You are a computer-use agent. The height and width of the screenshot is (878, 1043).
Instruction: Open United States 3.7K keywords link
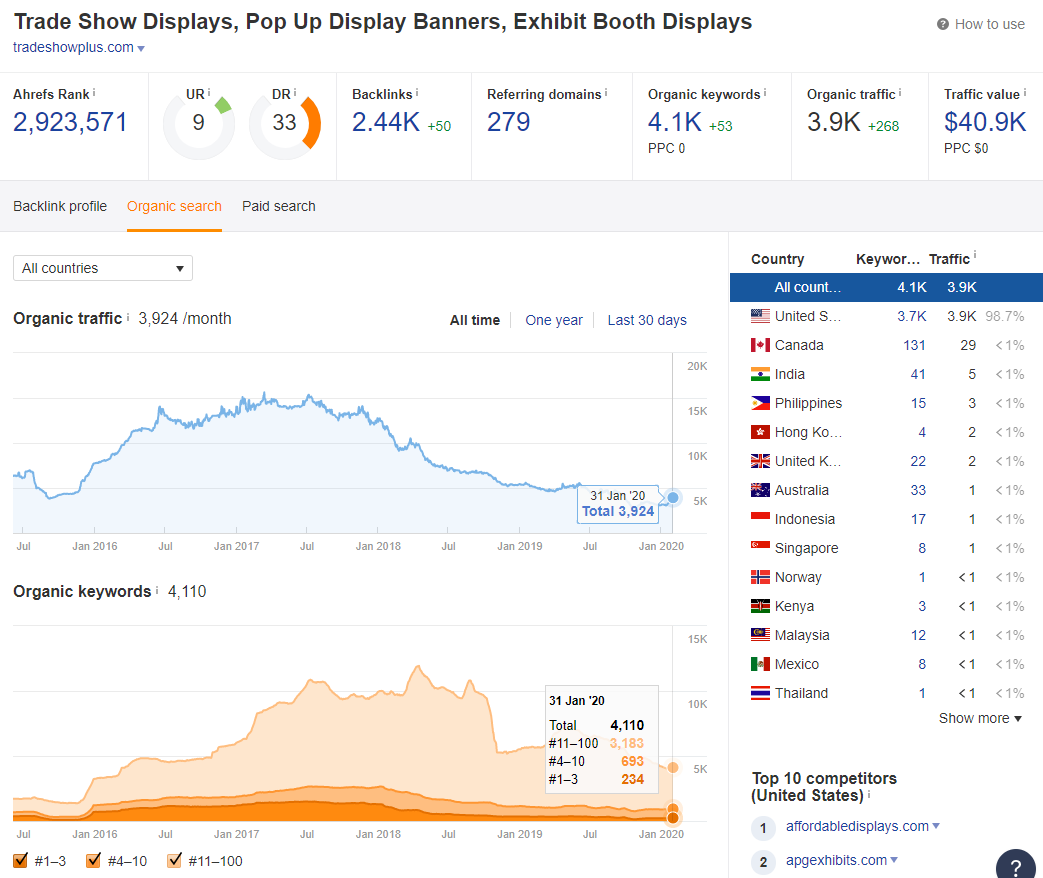911,316
